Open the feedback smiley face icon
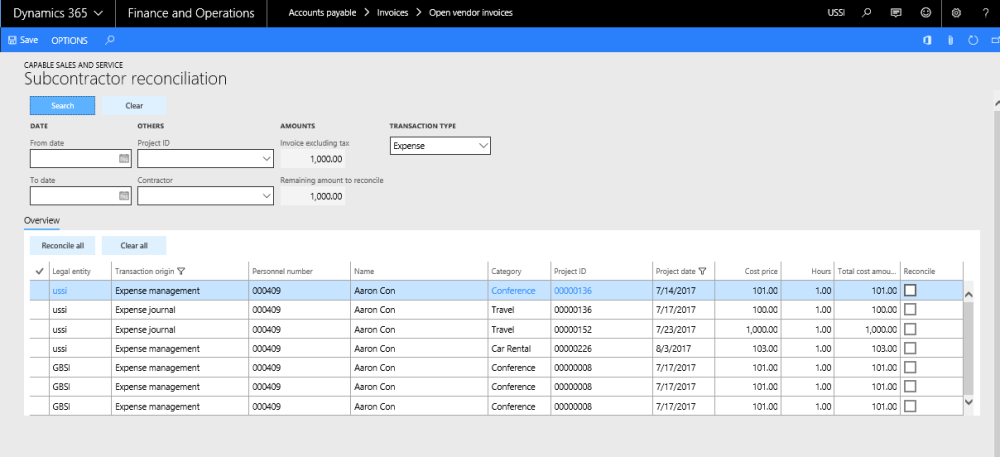 925,13
